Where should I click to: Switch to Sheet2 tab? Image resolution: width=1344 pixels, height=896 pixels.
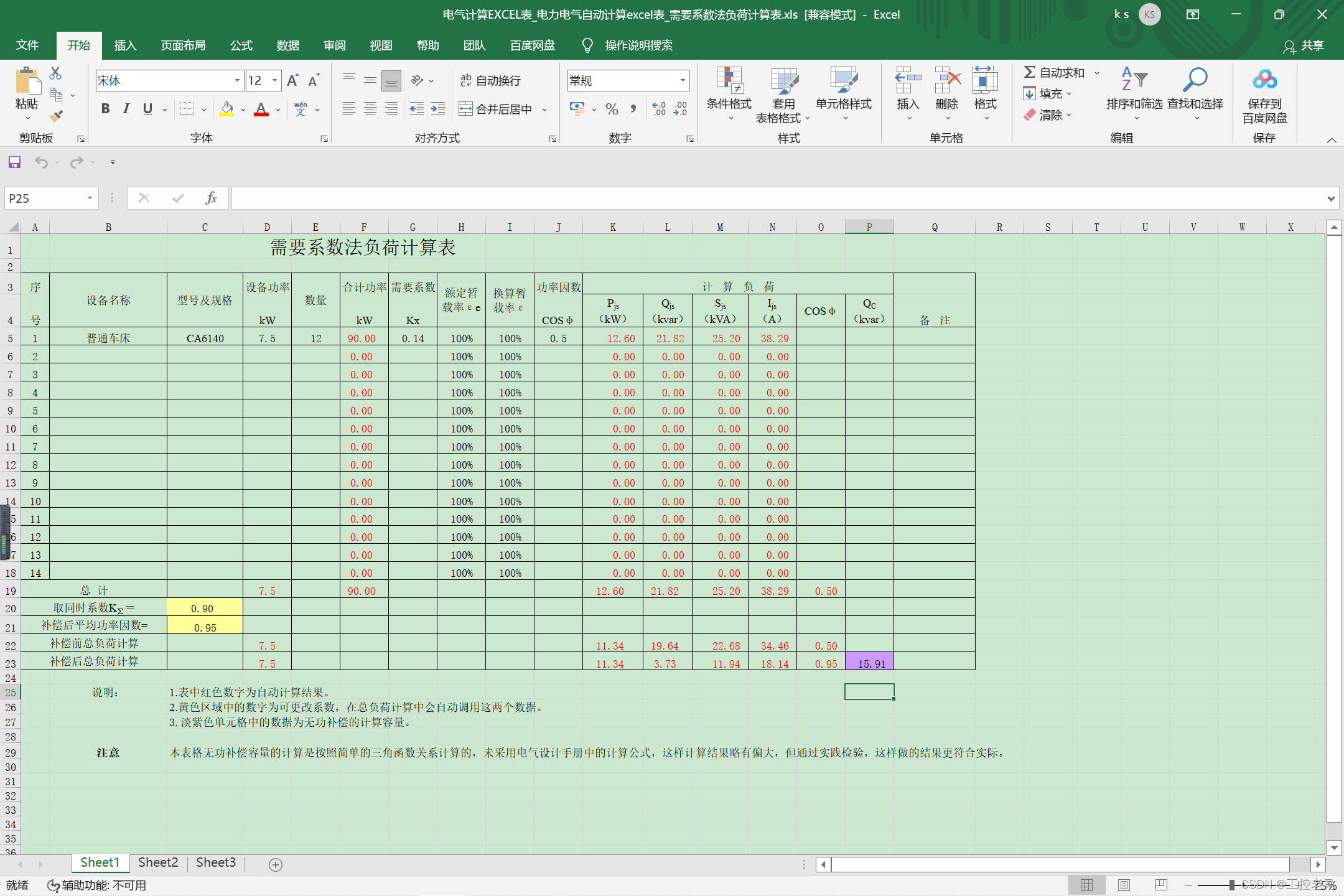pyautogui.click(x=158, y=862)
